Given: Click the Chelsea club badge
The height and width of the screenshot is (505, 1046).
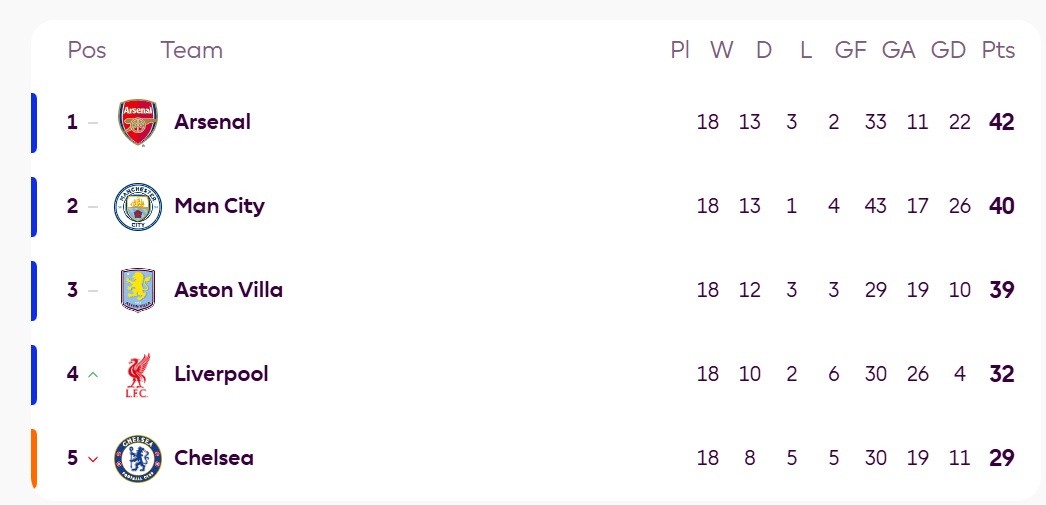Looking at the screenshot, I should (138, 459).
